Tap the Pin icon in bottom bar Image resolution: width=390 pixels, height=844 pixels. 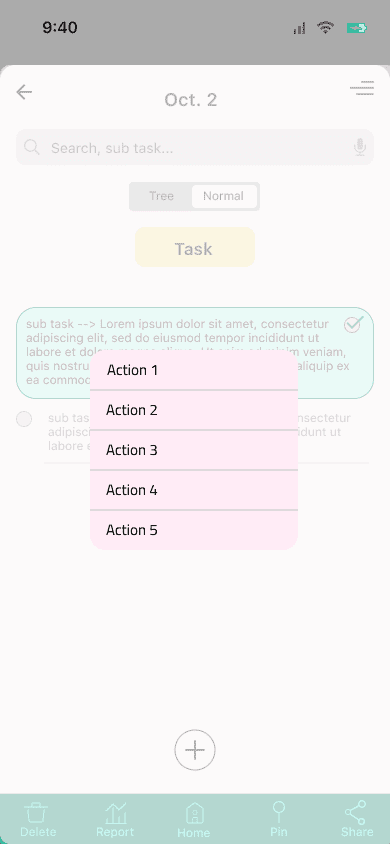[x=279, y=812]
